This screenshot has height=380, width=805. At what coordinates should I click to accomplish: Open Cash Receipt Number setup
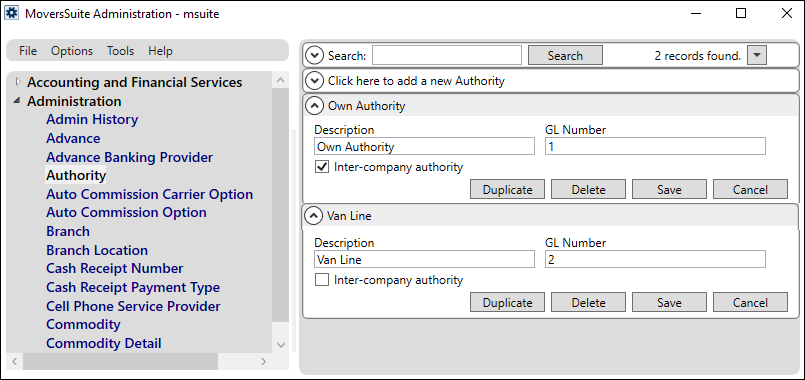114,269
